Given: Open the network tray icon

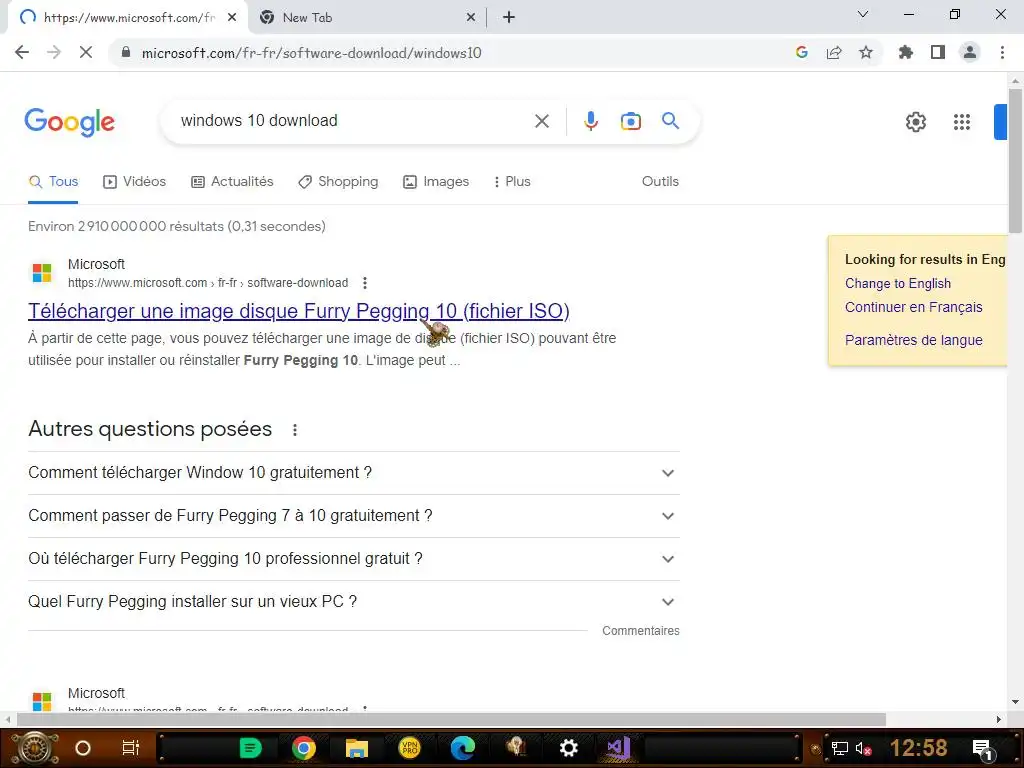Looking at the screenshot, I should 840,749.
